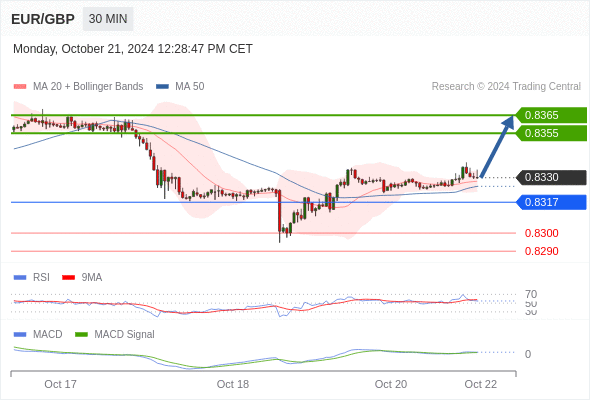Click the 0.8317 blue pivot label

coord(552,202)
